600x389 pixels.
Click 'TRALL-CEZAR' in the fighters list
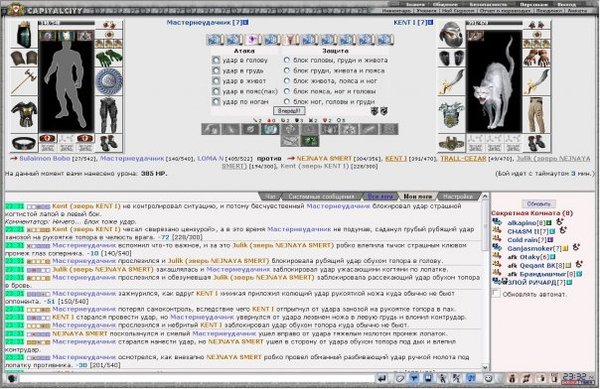(463, 158)
